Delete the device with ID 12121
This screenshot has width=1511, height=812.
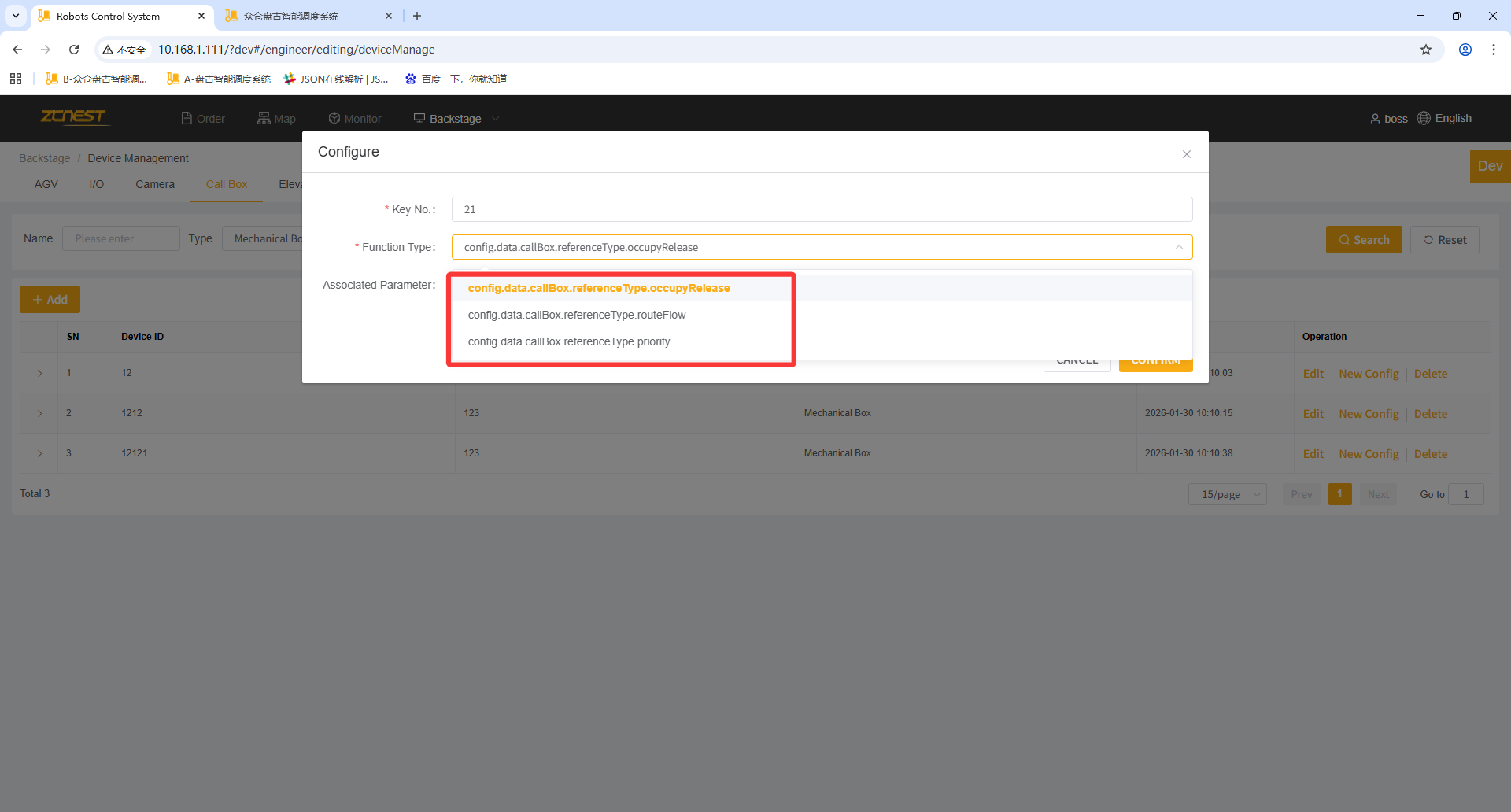coord(1430,454)
